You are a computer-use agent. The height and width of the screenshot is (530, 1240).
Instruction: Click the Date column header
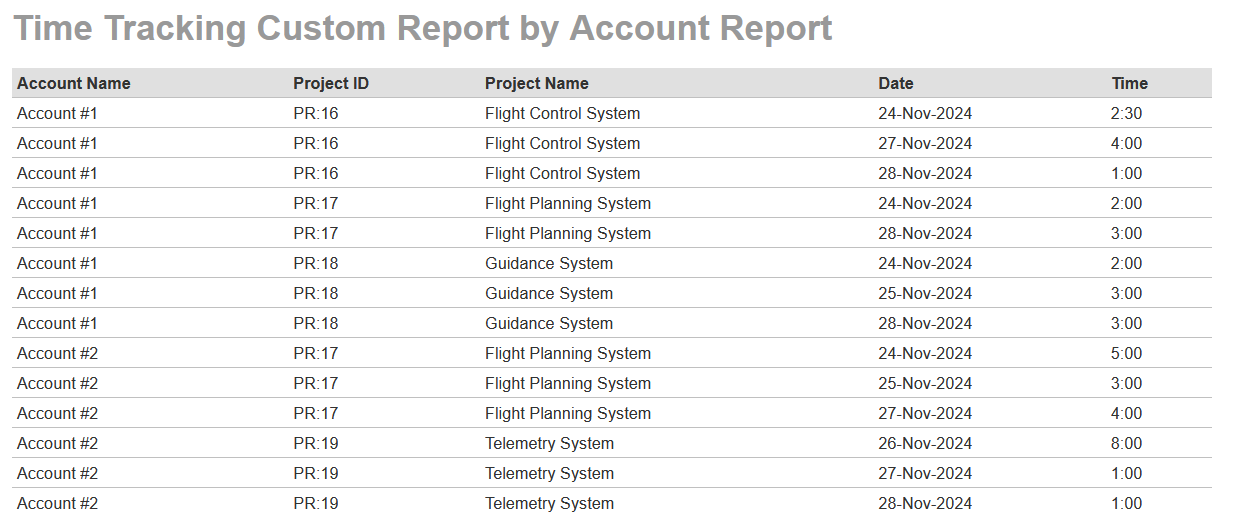click(x=896, y=84)
